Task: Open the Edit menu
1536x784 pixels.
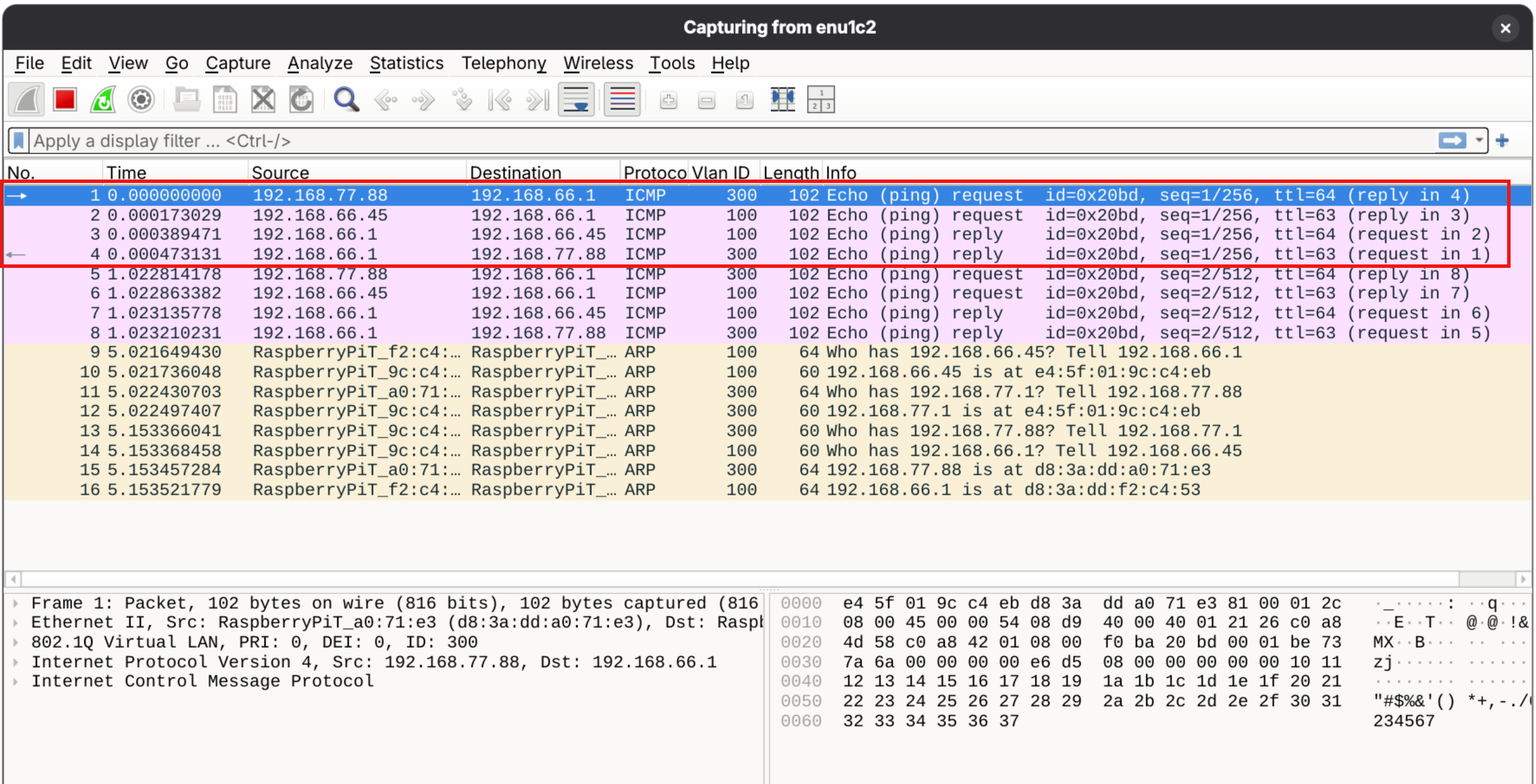Action: coord(76,63)
